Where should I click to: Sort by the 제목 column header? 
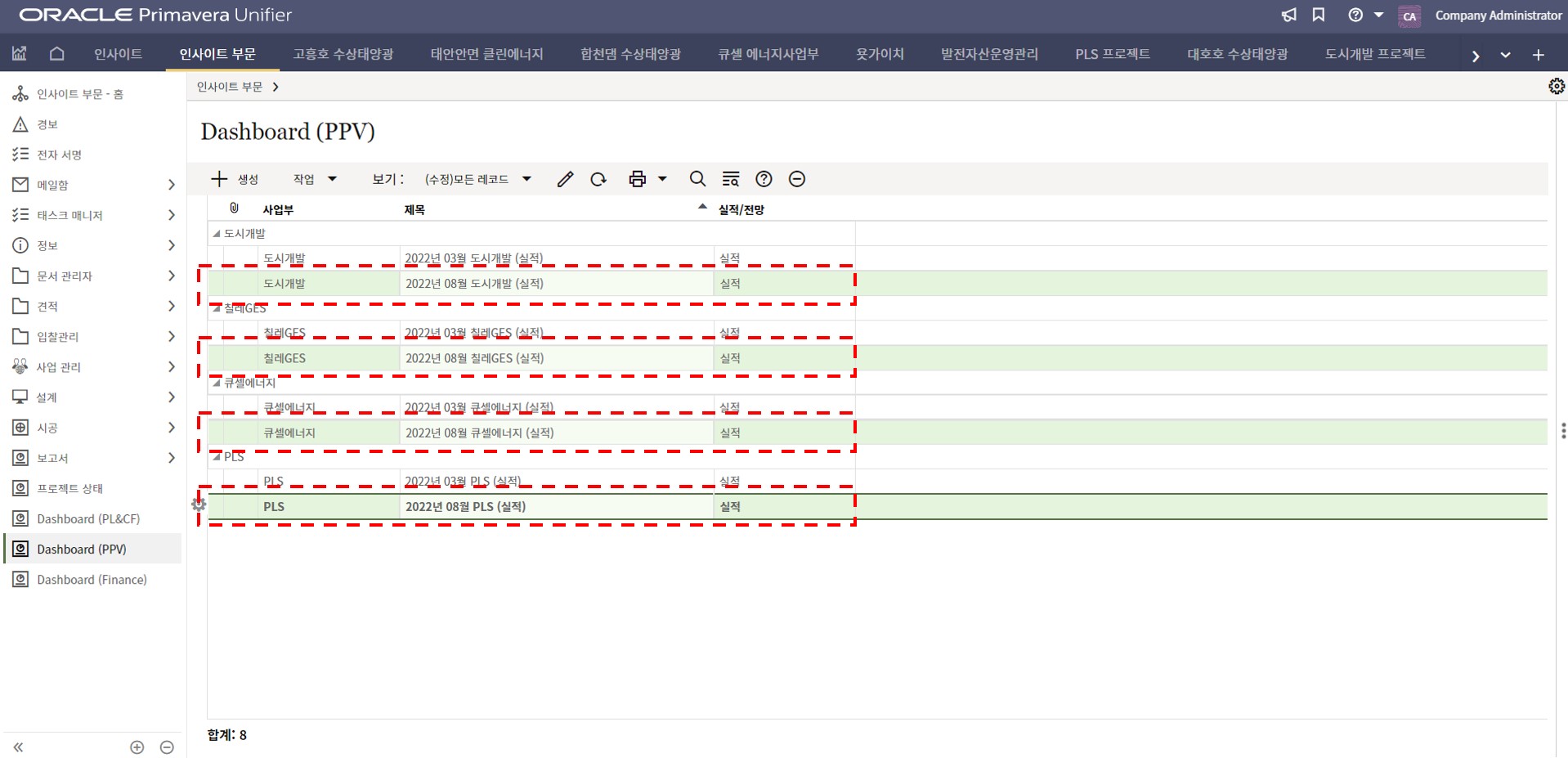[x=414, y=210]
